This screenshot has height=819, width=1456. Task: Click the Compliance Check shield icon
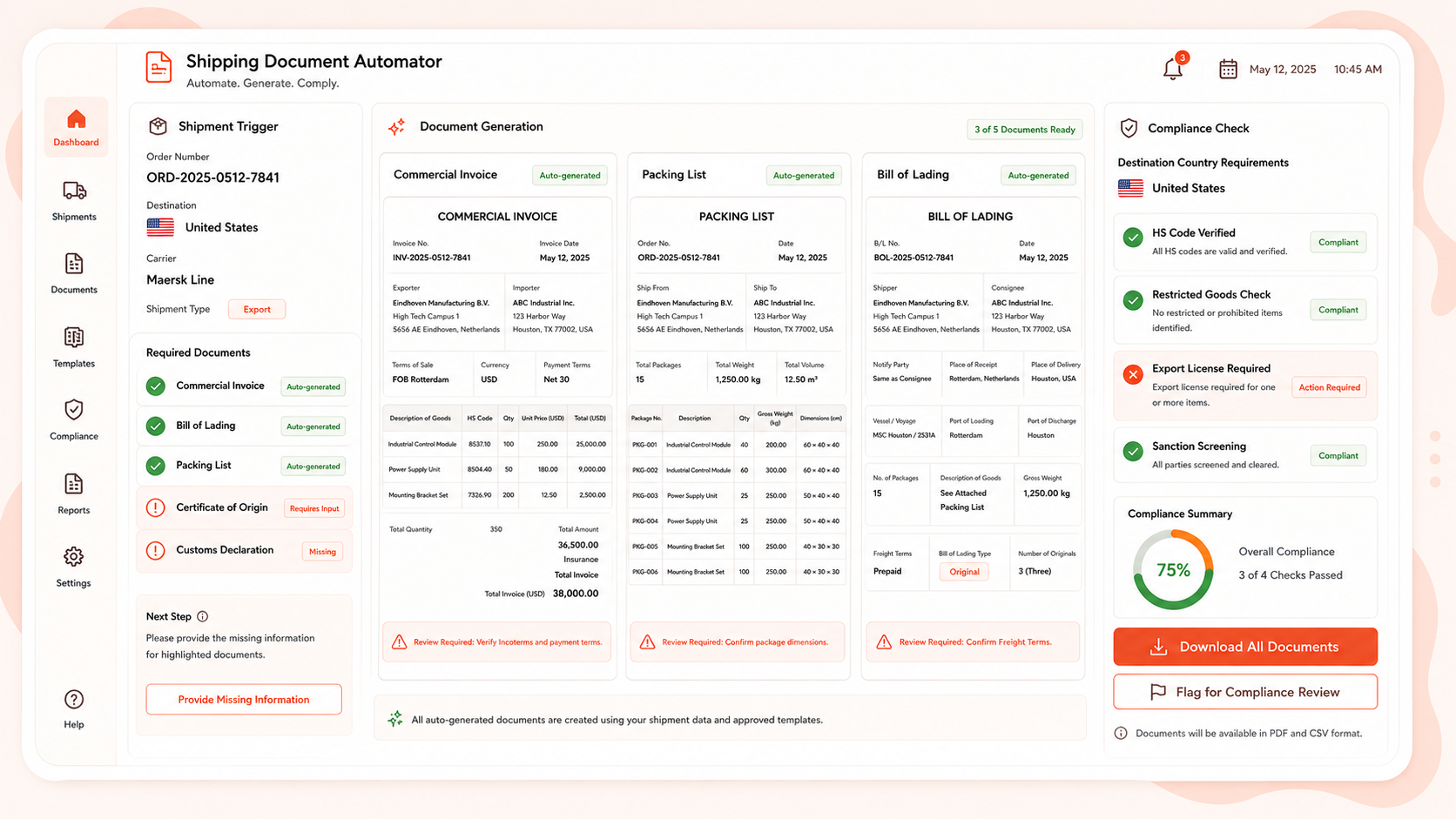(x=1129, y=128)
